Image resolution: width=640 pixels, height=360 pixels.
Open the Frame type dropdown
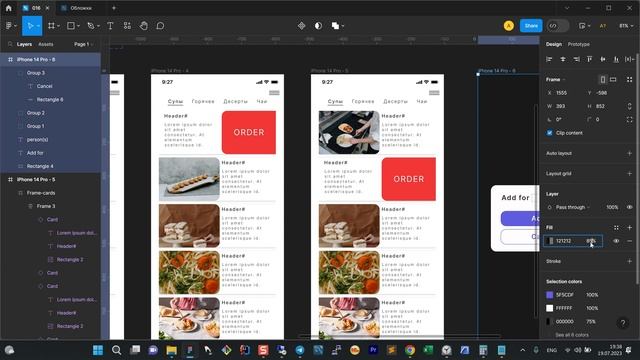556,80
